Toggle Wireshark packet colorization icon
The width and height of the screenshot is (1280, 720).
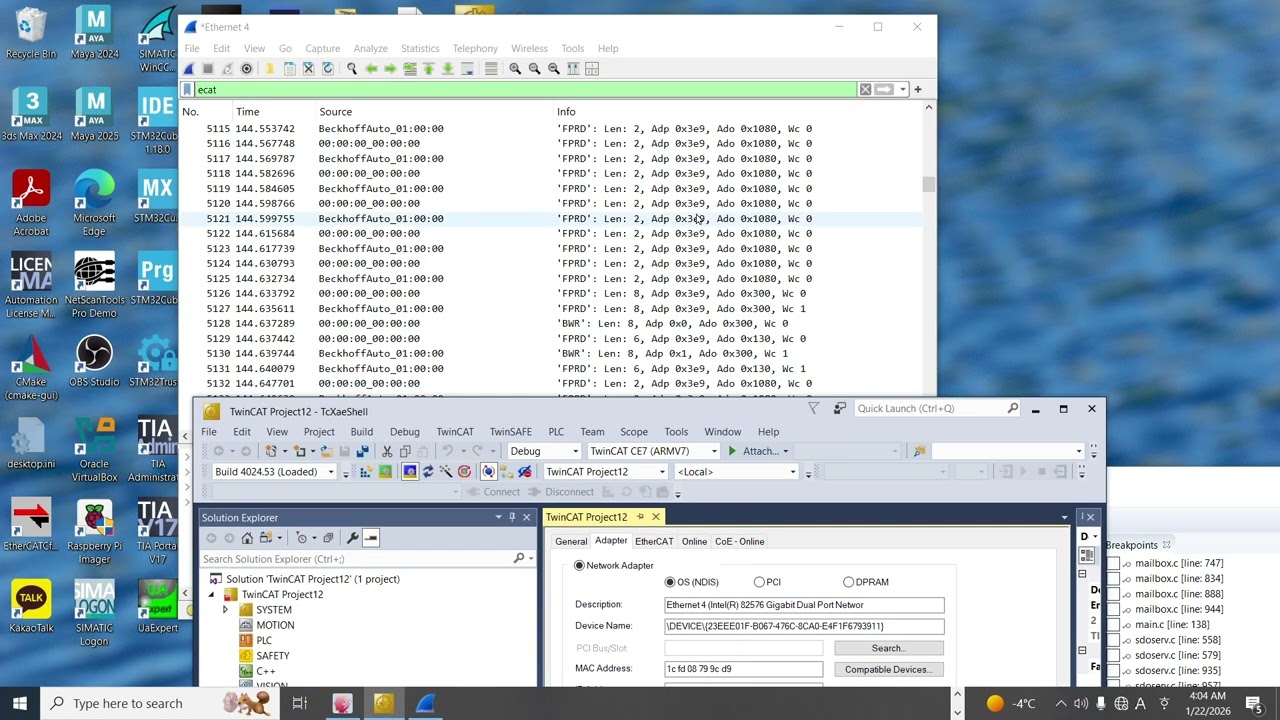click(491, 68)
